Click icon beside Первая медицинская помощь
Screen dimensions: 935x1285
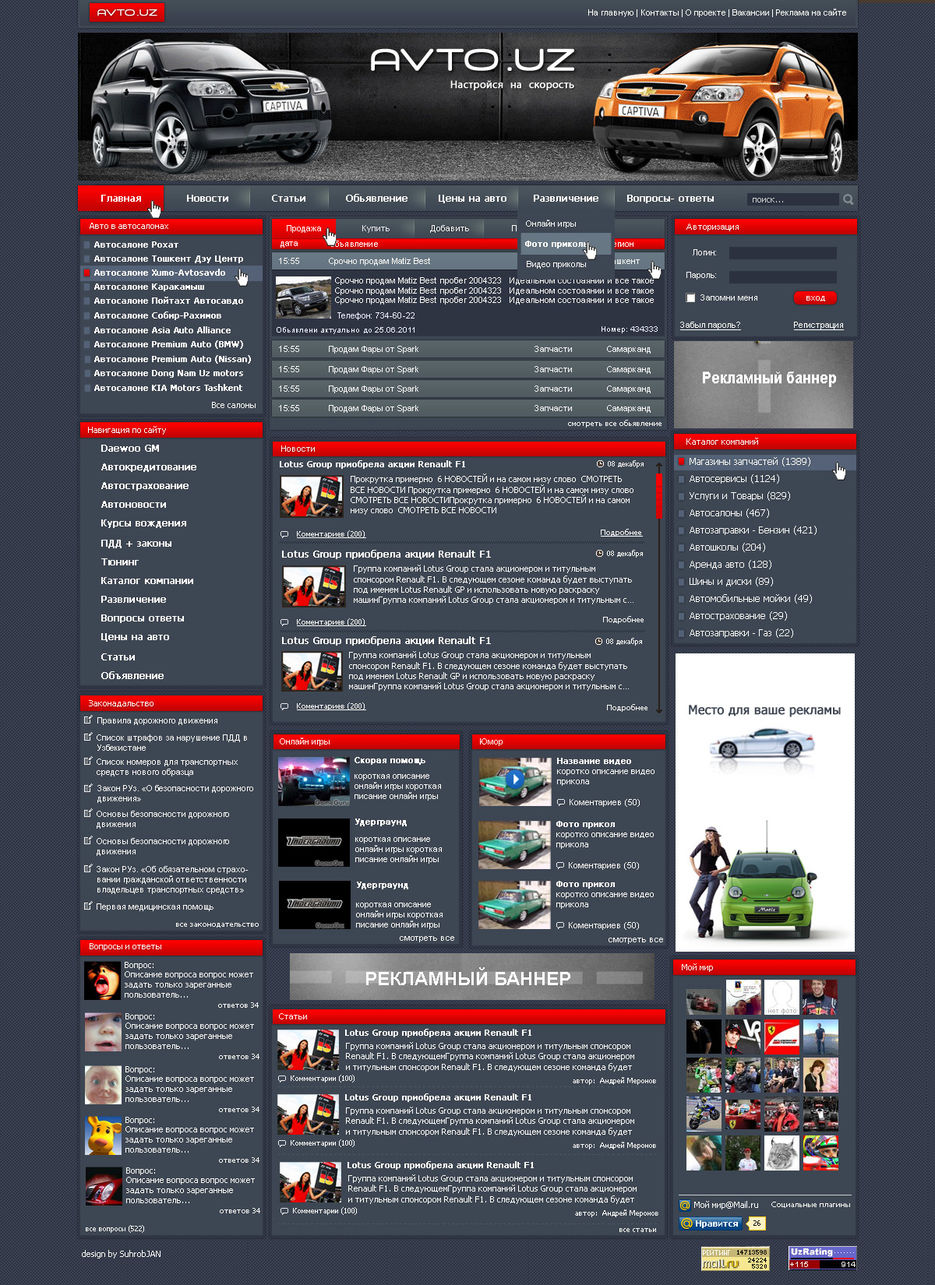88,906
